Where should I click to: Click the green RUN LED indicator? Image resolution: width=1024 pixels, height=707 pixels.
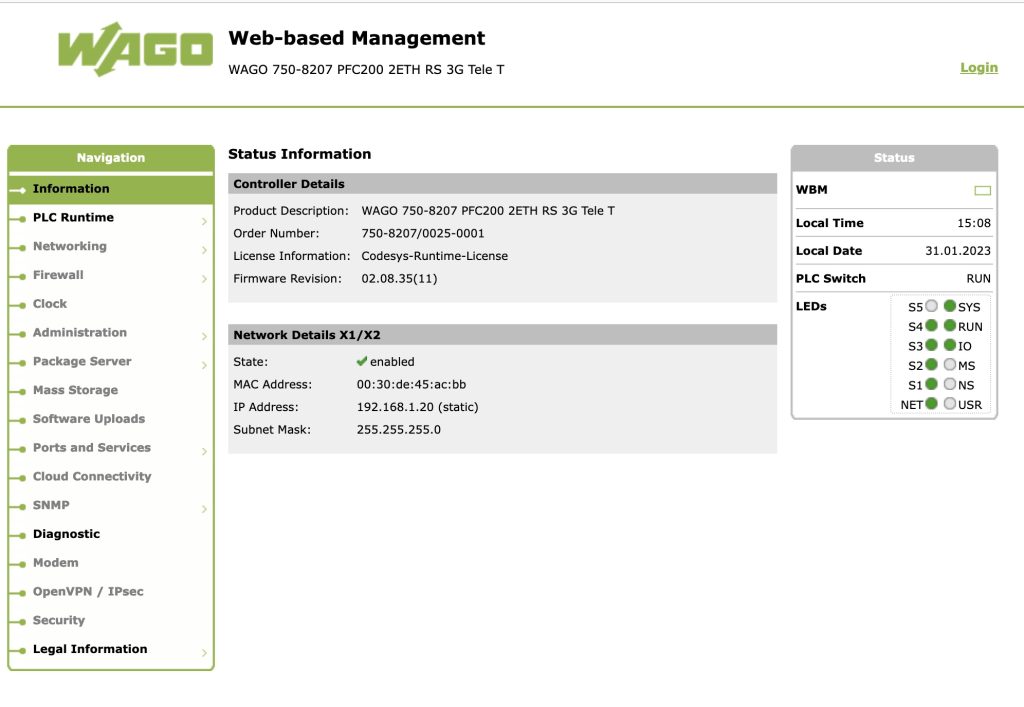[950, 326]
